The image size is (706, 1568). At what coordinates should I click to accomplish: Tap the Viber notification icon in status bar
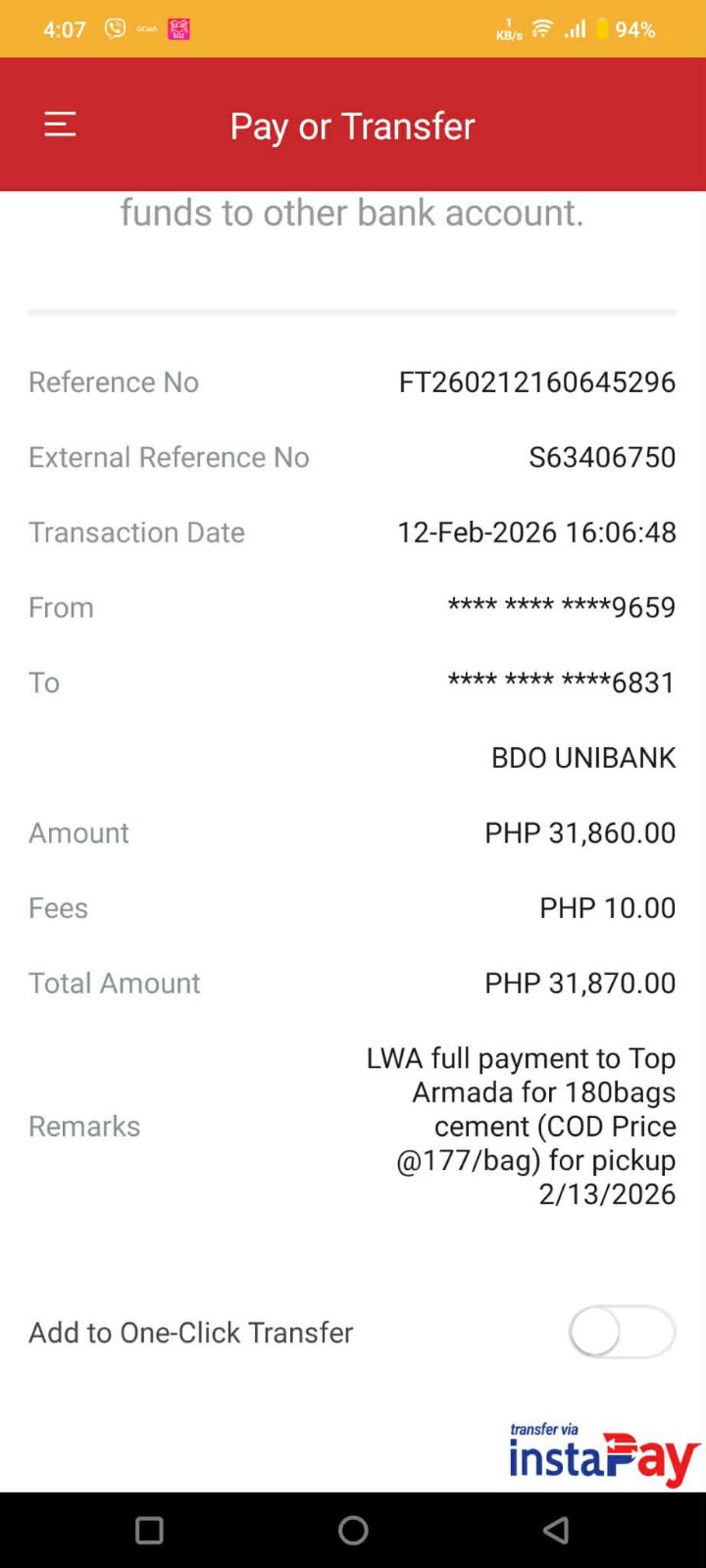[116, 28]
